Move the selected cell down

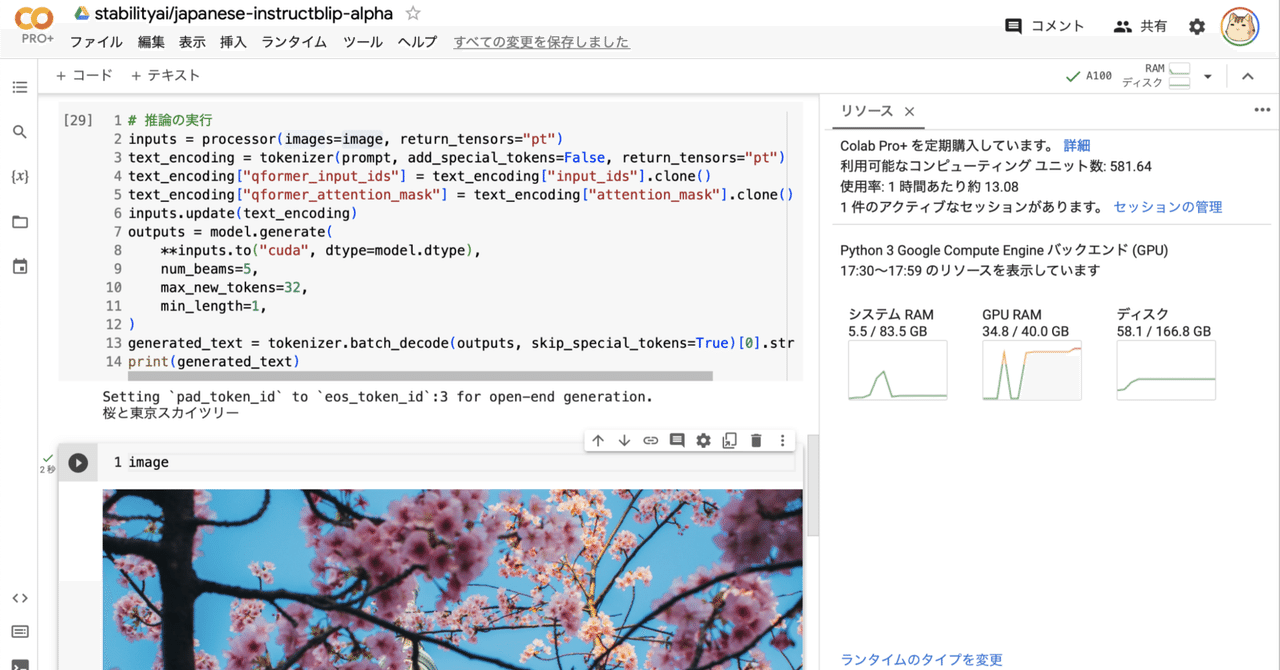pos(624,440)
